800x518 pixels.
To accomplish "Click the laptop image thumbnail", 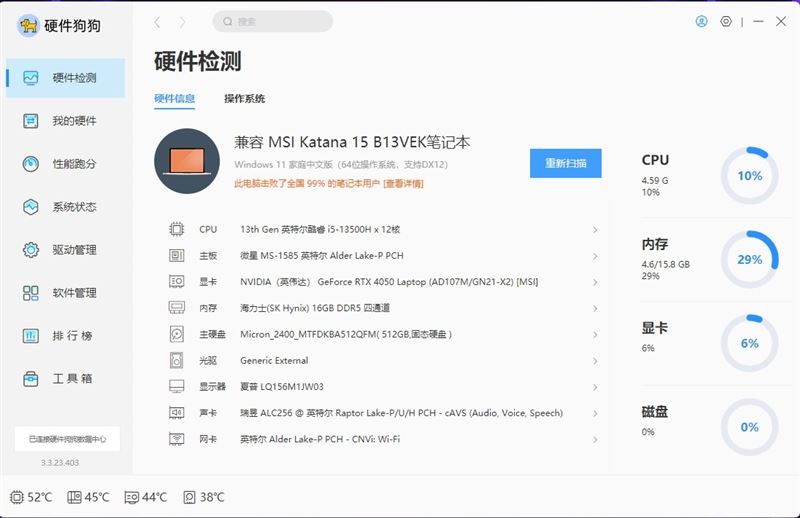I will pyautogui.click(x=187, y=161).
